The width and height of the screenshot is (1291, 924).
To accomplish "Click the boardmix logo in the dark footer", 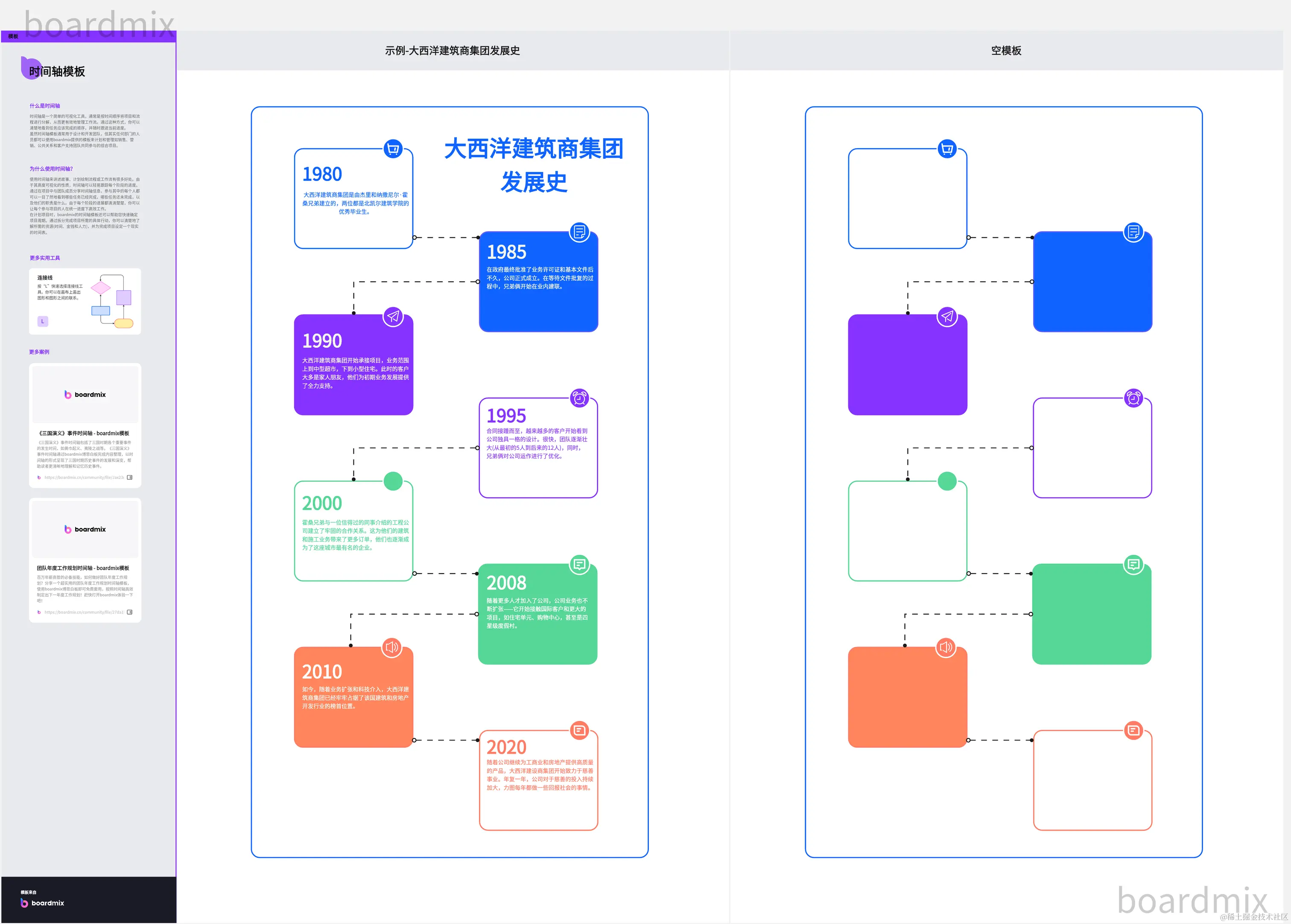I will [42, 903].
